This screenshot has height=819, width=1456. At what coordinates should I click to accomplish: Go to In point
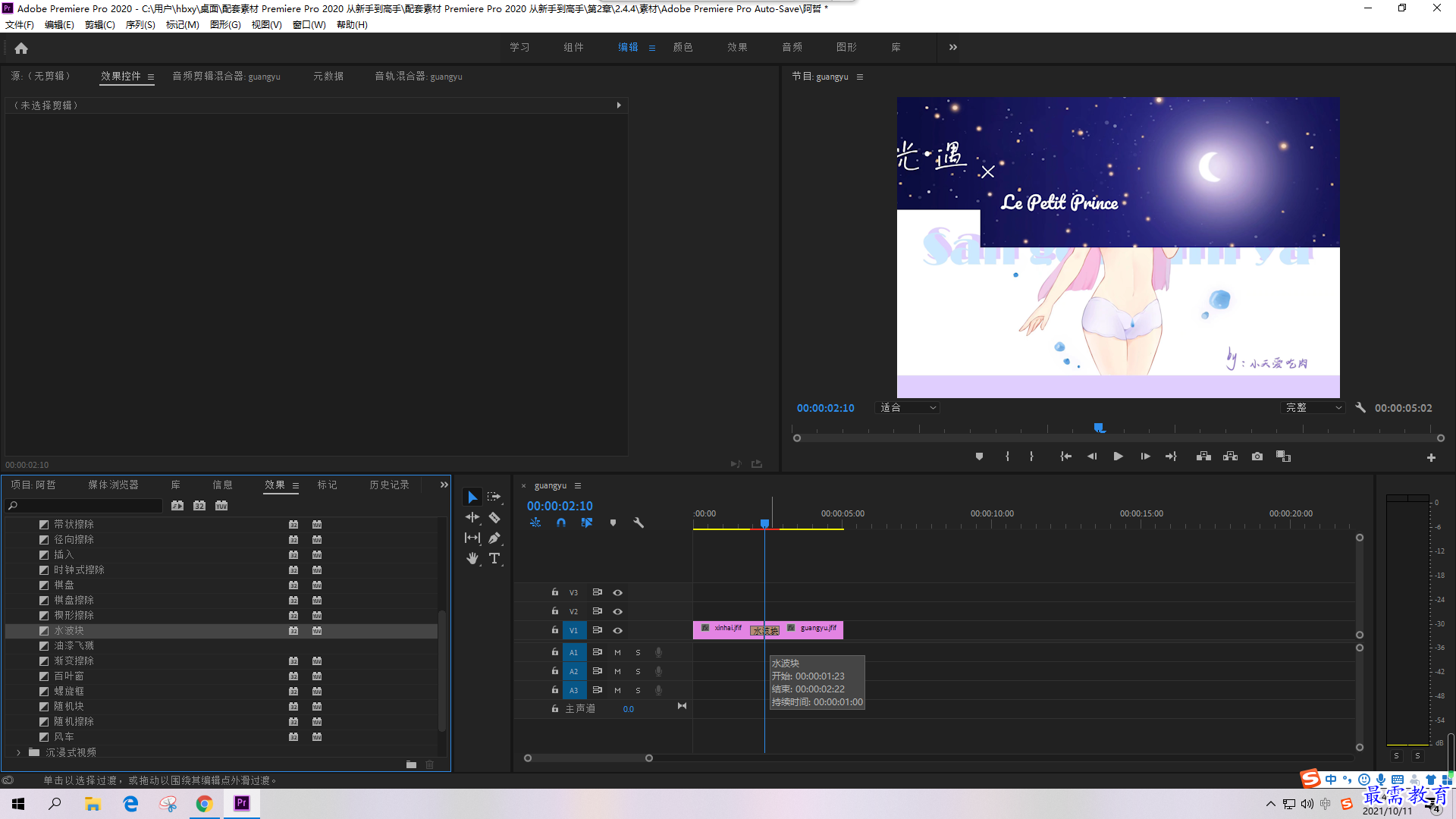1065,457
